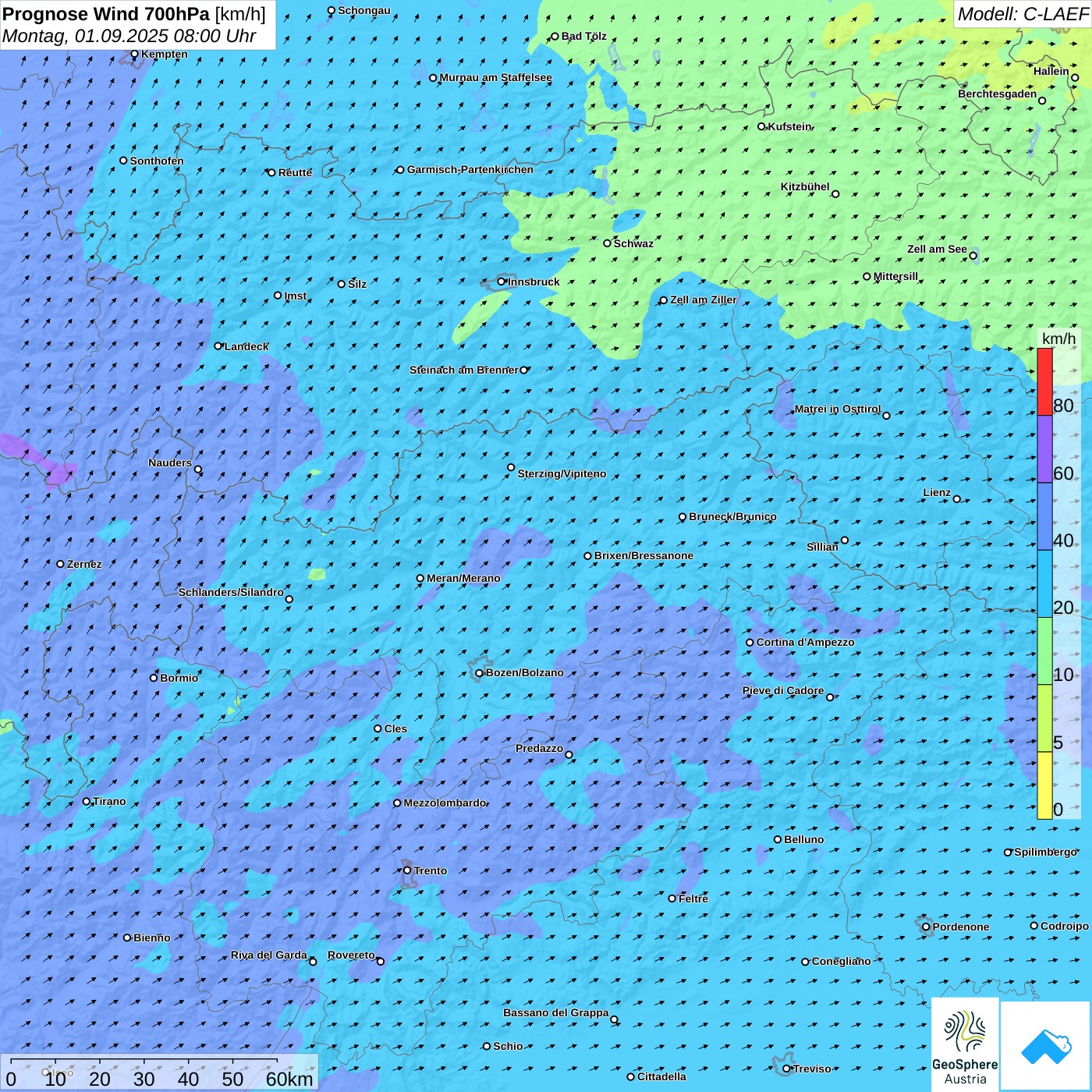The image size is (1092, 1092).
Task: Click the "km/h" legend heading
Action: pyautogui.click(x=1058, y=339)
